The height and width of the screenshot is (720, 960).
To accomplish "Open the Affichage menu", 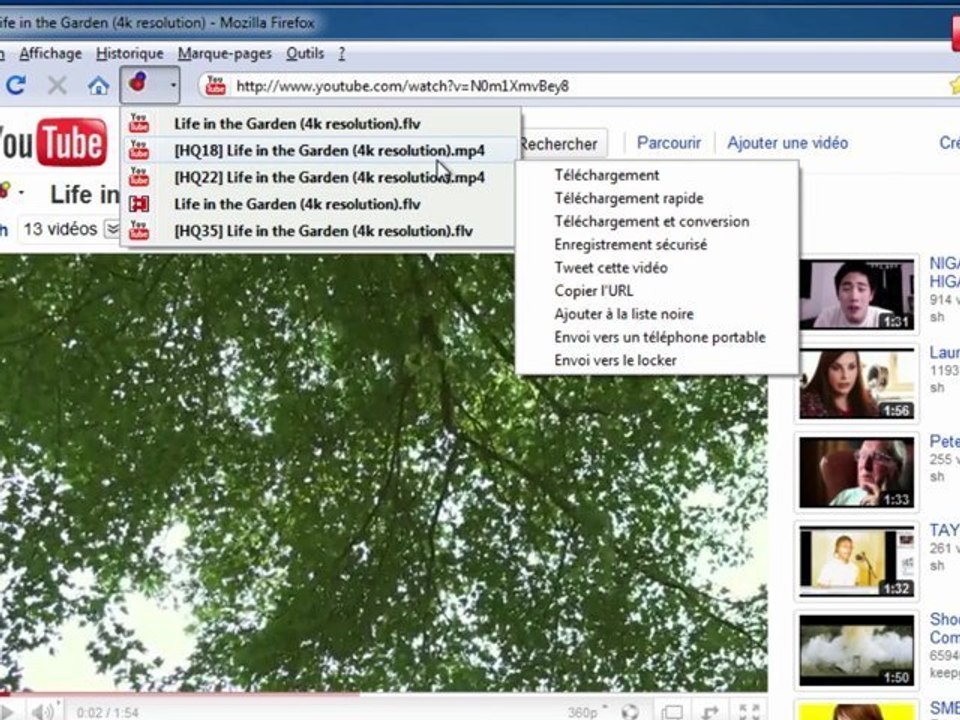I will click(50, 54).
